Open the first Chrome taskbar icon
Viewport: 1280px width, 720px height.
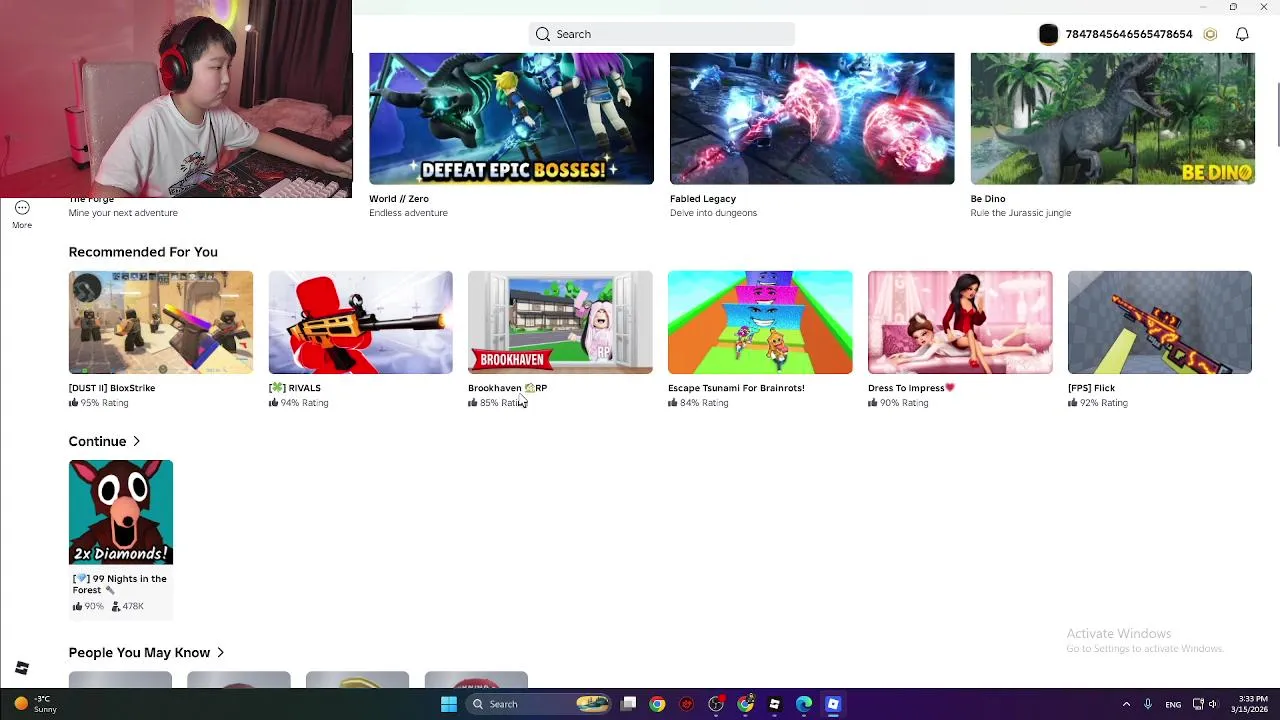point(657,704)
